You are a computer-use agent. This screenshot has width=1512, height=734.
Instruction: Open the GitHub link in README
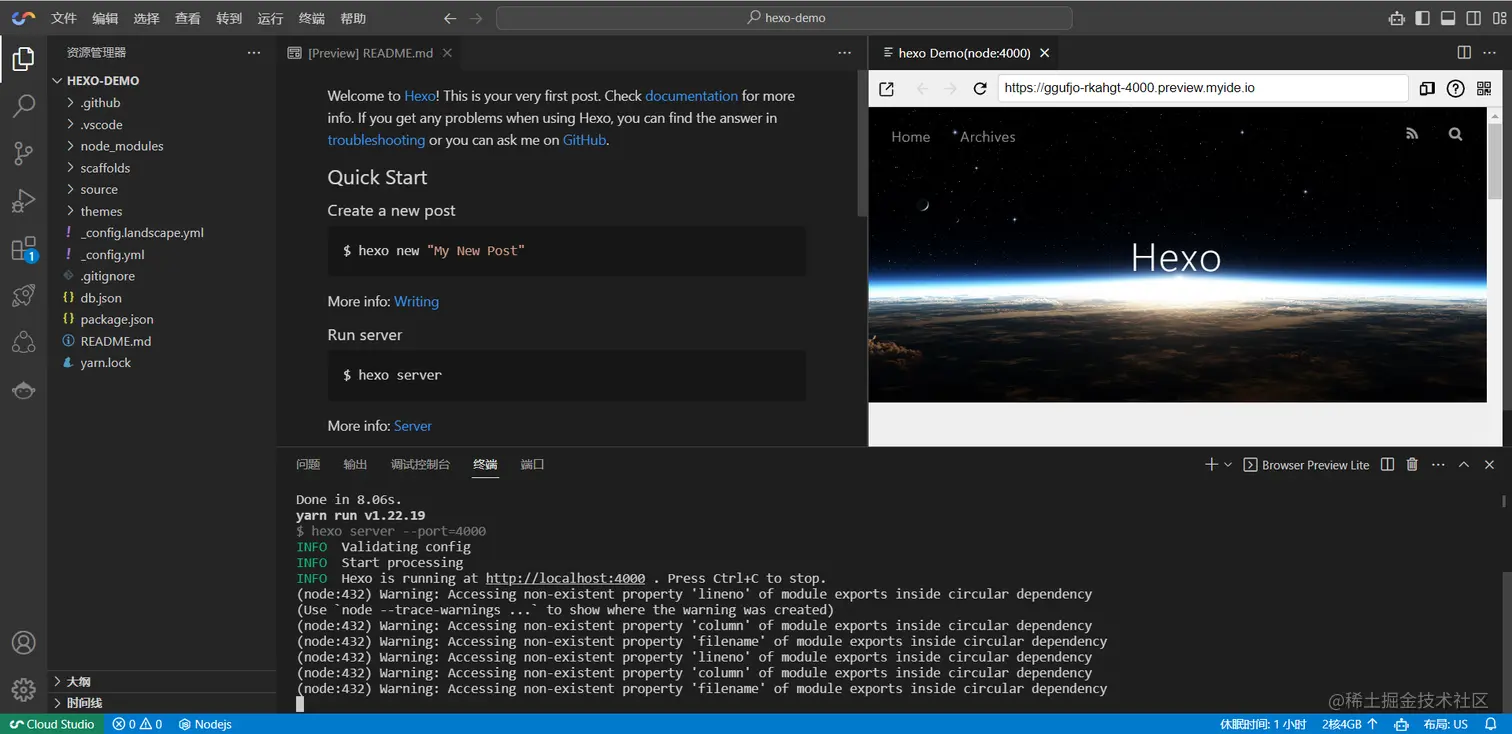[x=585, y=140]
